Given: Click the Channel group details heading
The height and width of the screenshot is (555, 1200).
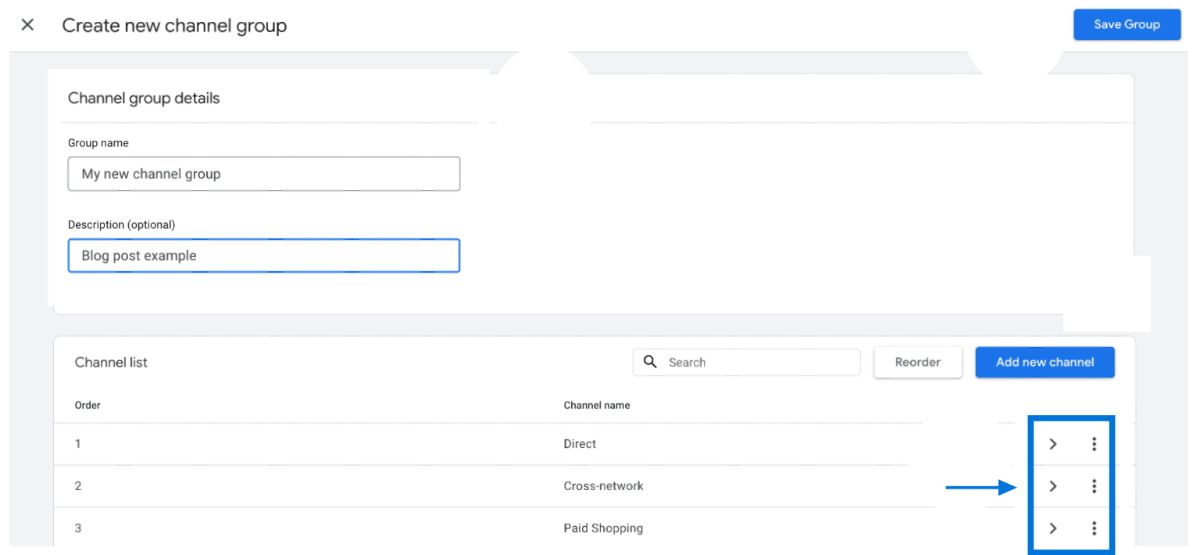Looking at the screenshot, I should point(144,98).
